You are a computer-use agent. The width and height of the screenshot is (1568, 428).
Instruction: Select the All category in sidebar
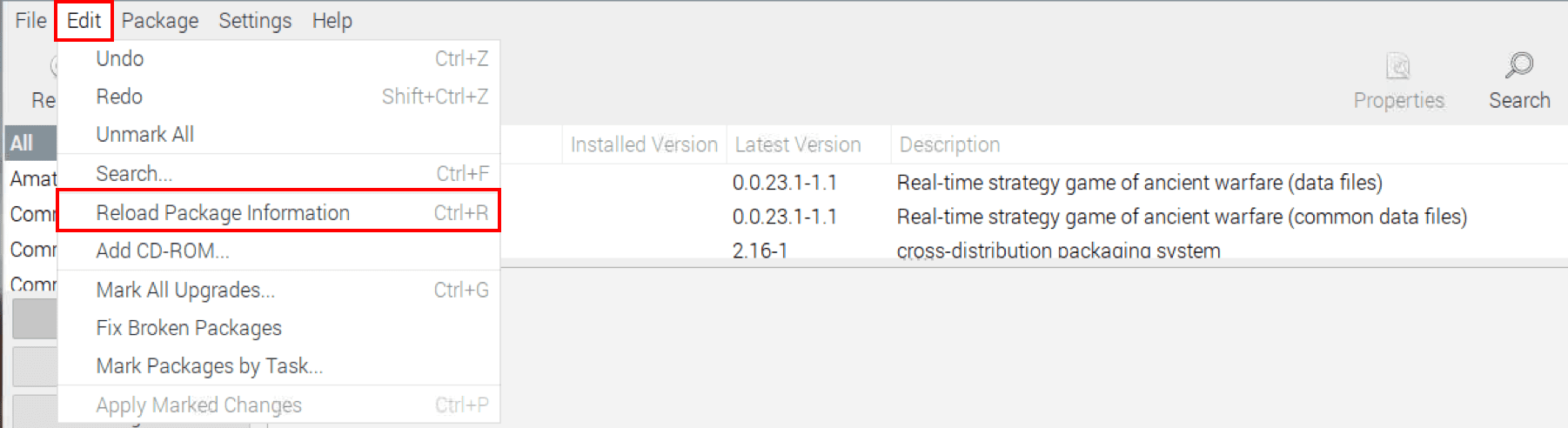(x=30, y=143)
